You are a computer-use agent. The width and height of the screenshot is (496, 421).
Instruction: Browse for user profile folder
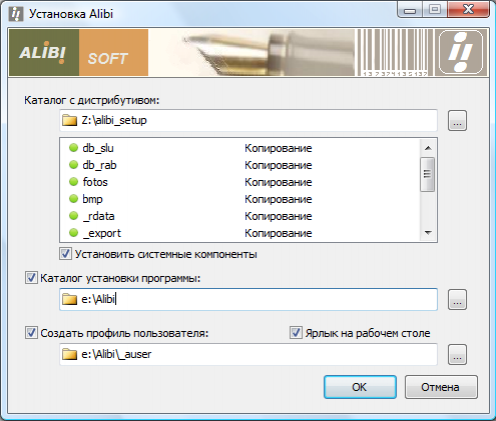tap(457, 354)
